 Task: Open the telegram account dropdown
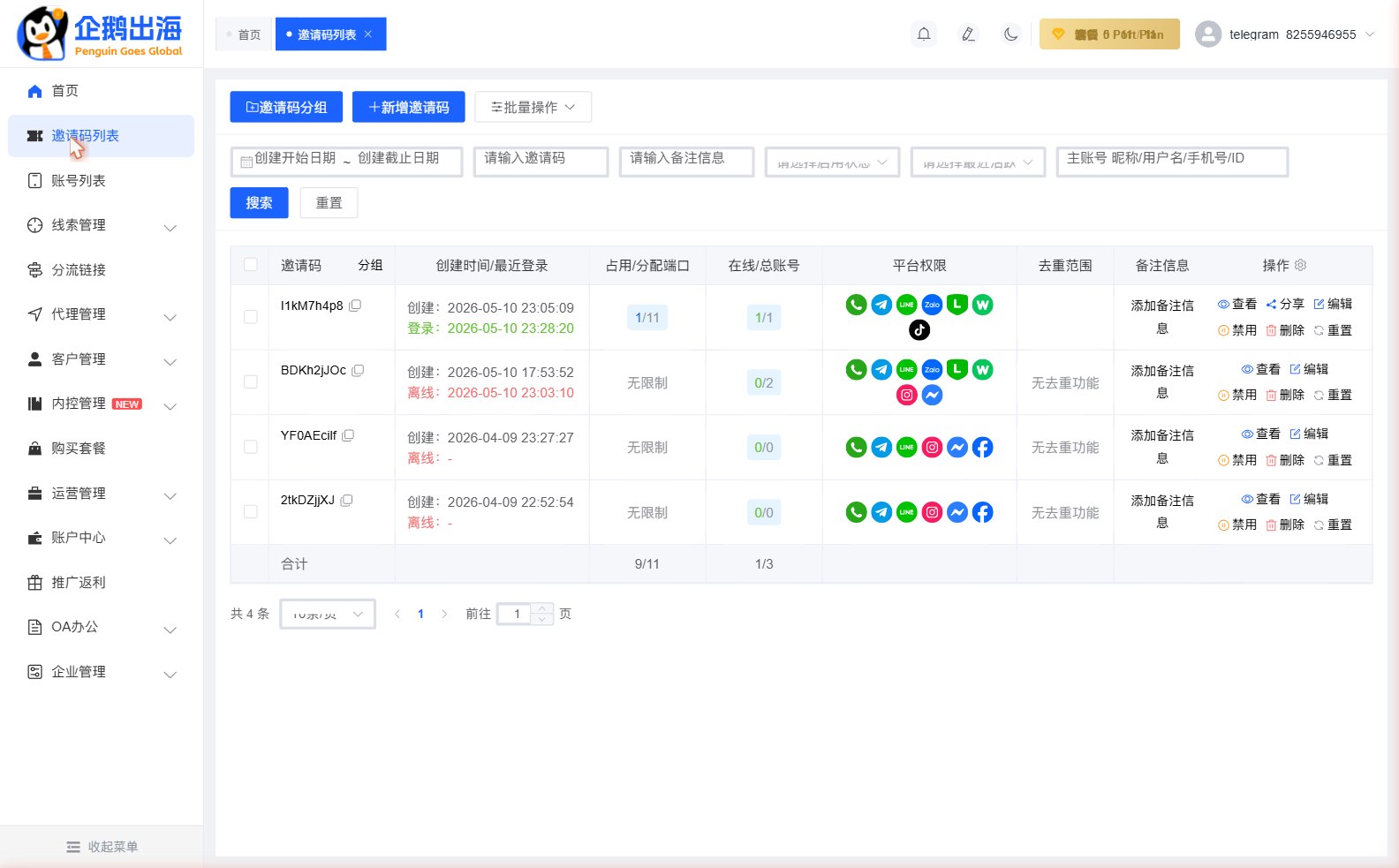tap(1285, 34)
